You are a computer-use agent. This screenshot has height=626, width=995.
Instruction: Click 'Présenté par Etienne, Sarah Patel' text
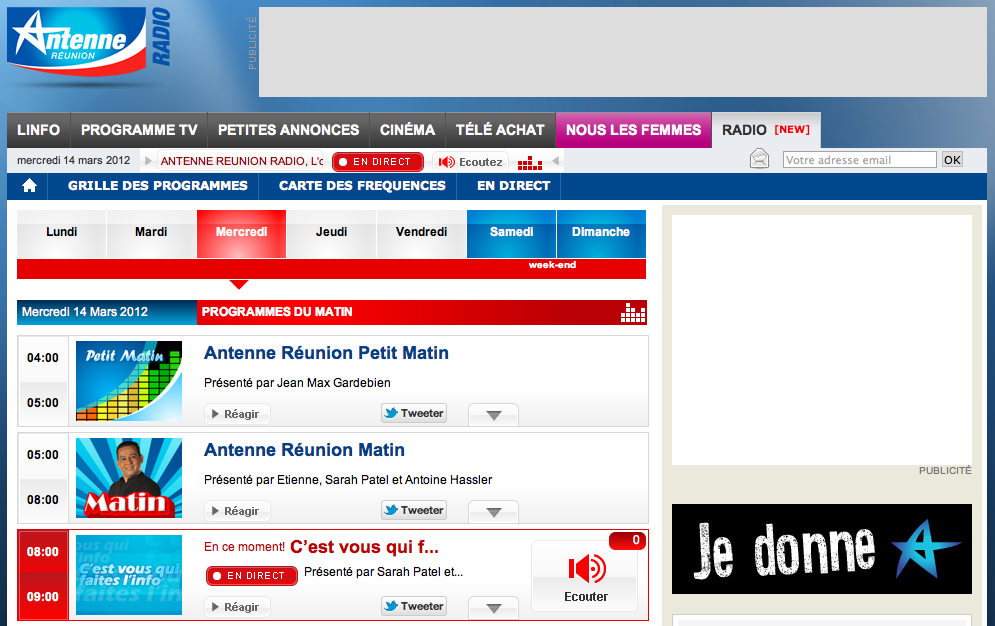tap(348, 480)
